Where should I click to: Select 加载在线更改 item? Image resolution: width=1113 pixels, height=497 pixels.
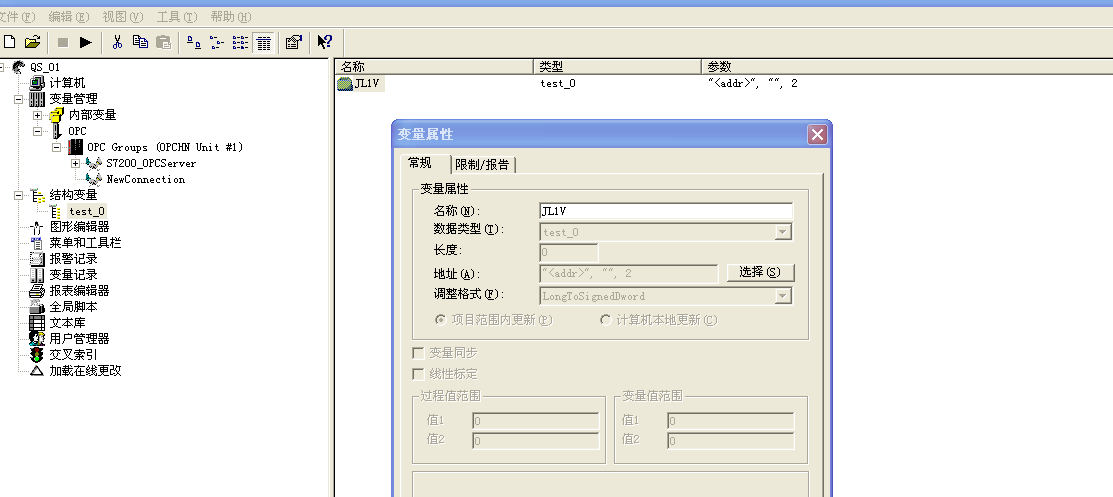click(x=85, y=371)
